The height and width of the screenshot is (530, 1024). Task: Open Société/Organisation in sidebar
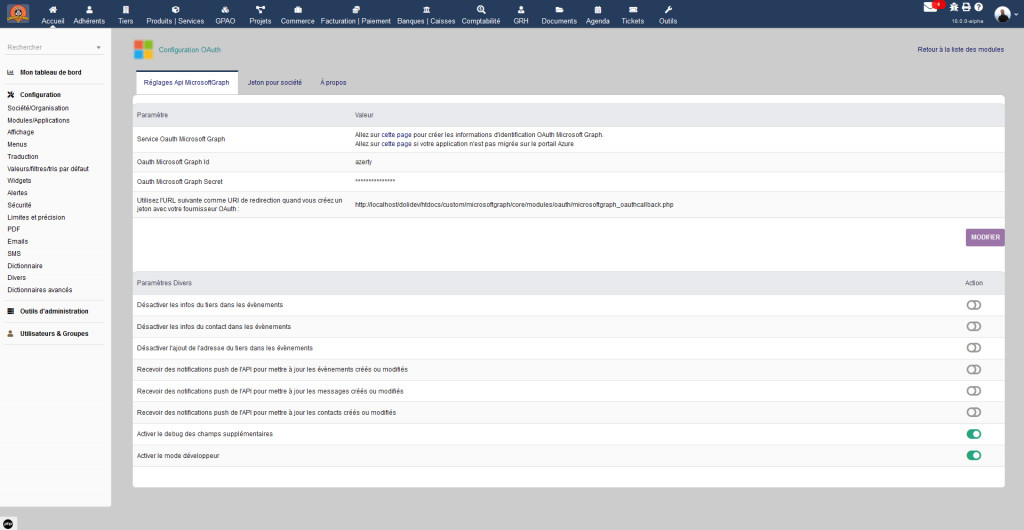[x=38, y=108]
